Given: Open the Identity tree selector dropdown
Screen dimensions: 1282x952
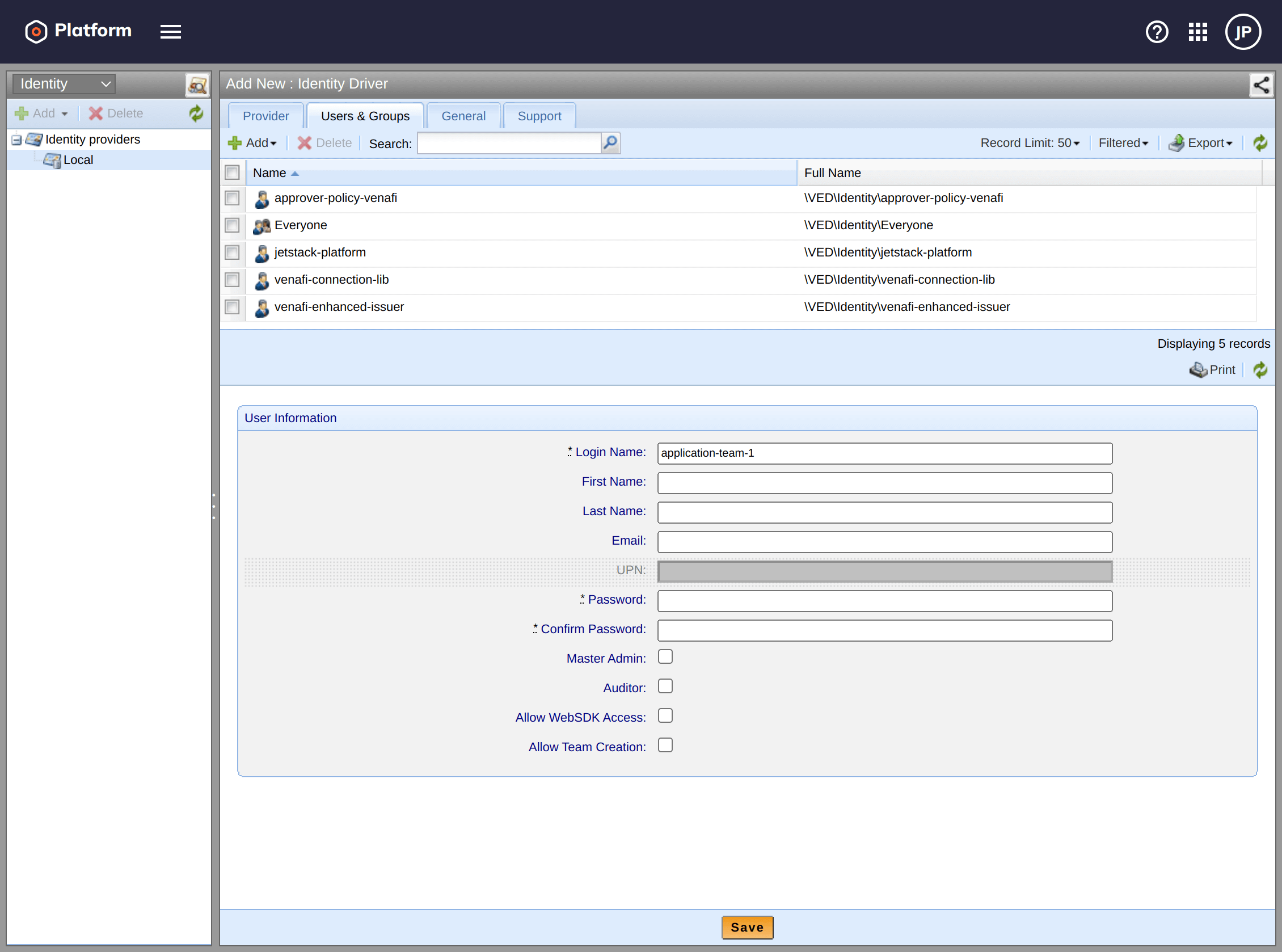Looking at the screenshot, I should (x=64, y=83).
